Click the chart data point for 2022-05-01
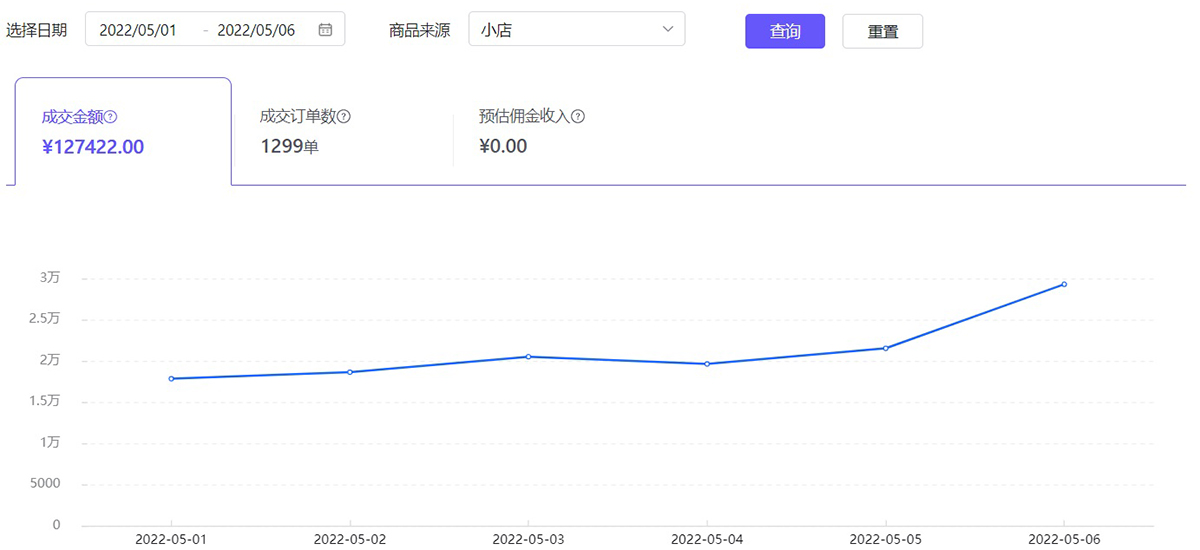The width and height of the screenshot is (1200, 550). pyautogui.click(x=172, y=379)
